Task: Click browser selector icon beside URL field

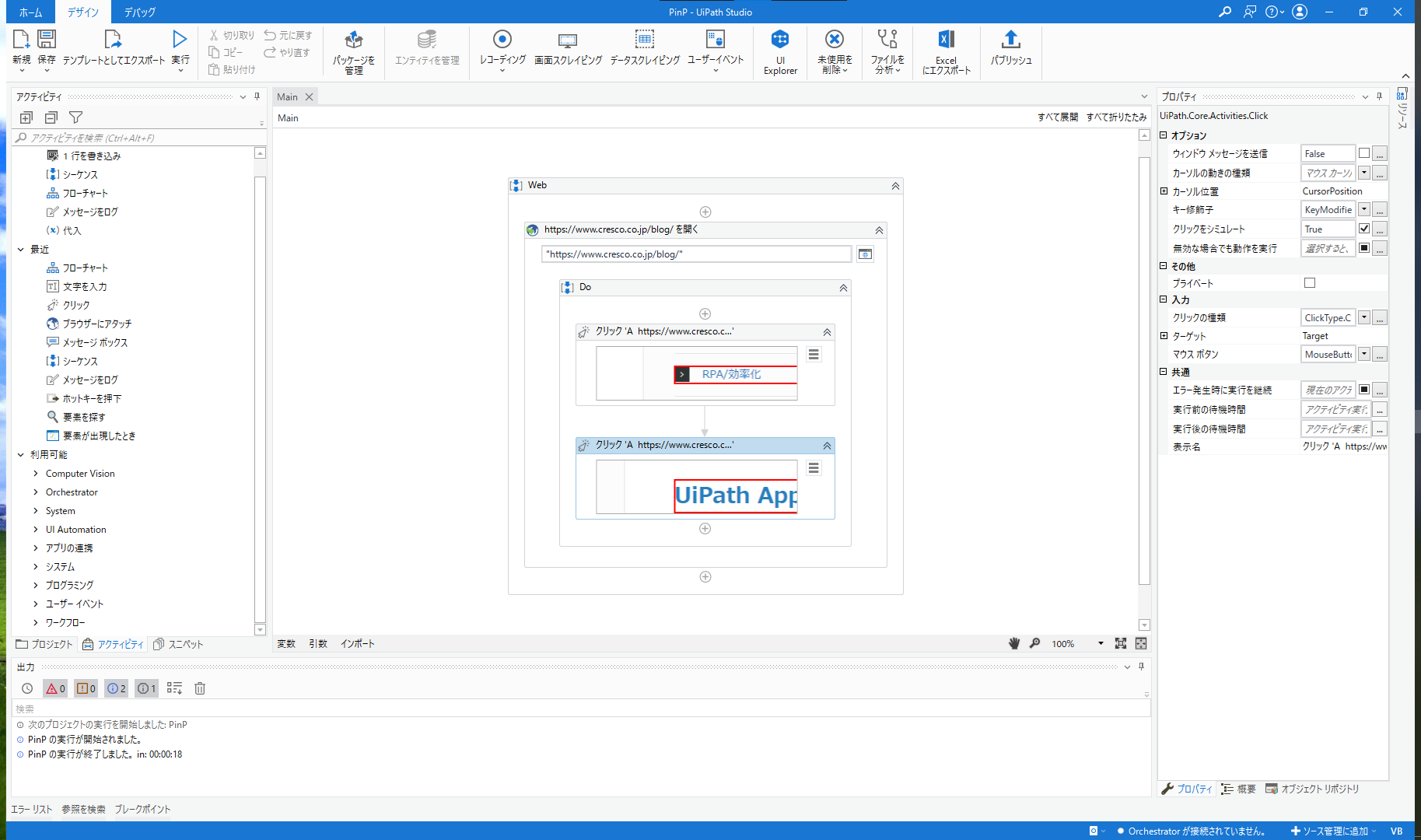Action: point(865,254)
